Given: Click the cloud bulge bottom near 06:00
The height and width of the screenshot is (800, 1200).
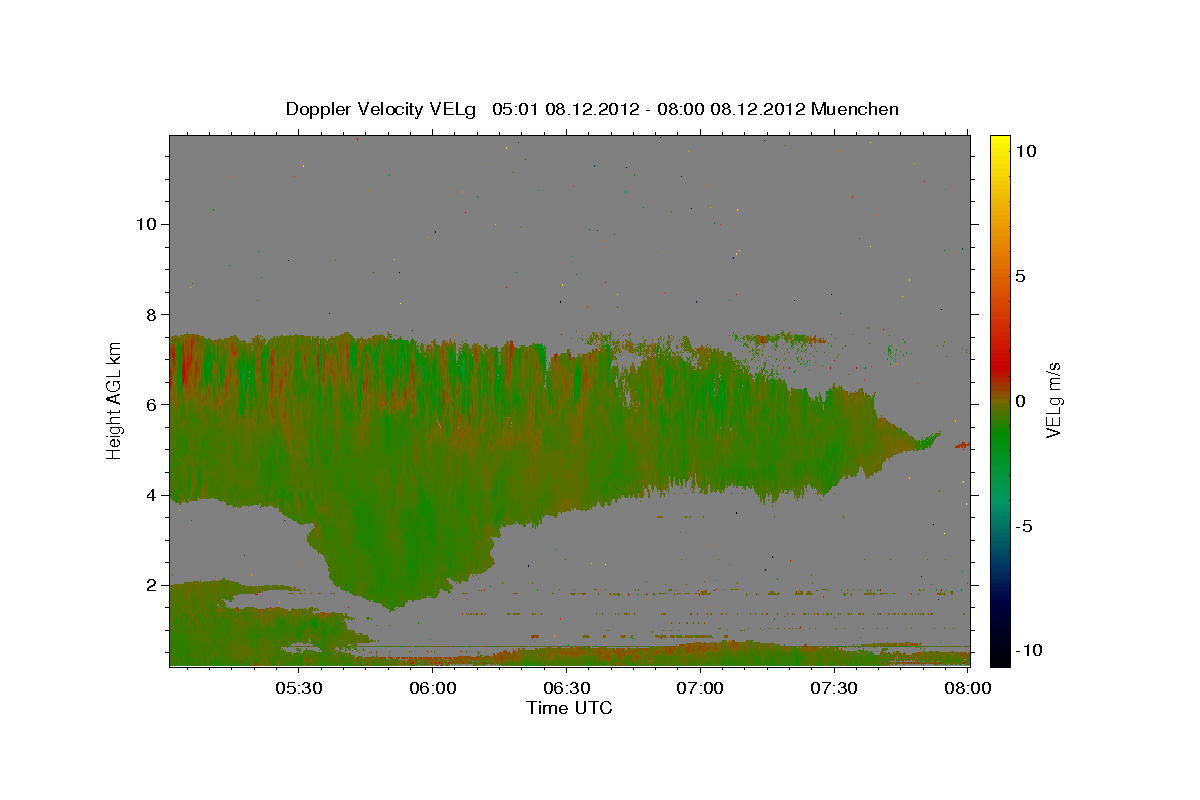Looking at the screenshot, I should (x=392, y=603).
